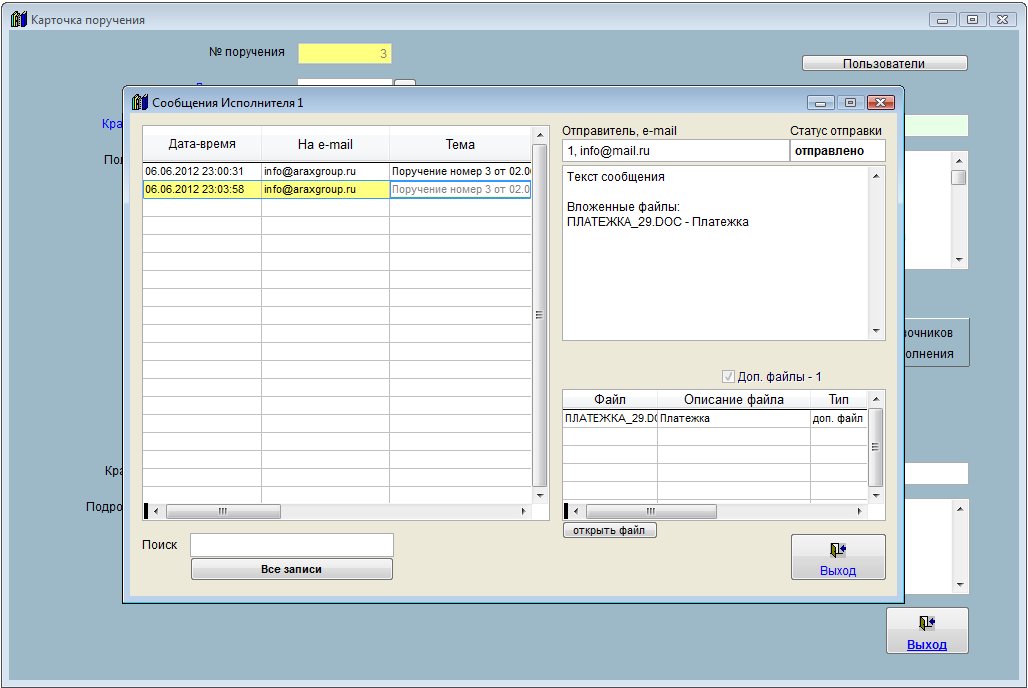Image resolution: width=1028 pixels, height=688 pixels.
Task: Sort by Дата-время column header
Action: [x=202, y=144]
